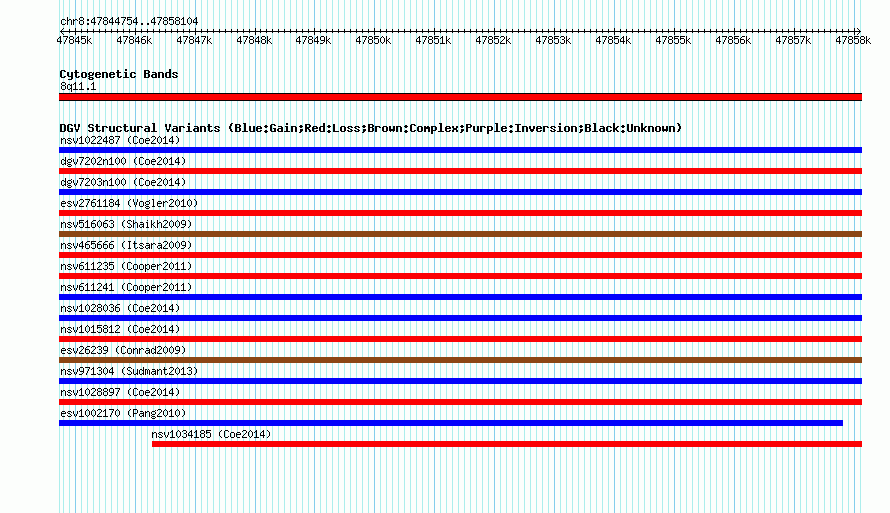The image size is (890, 513).
Task: Click the 47848k ruler tick label
Action: click(x=254, y=41)
